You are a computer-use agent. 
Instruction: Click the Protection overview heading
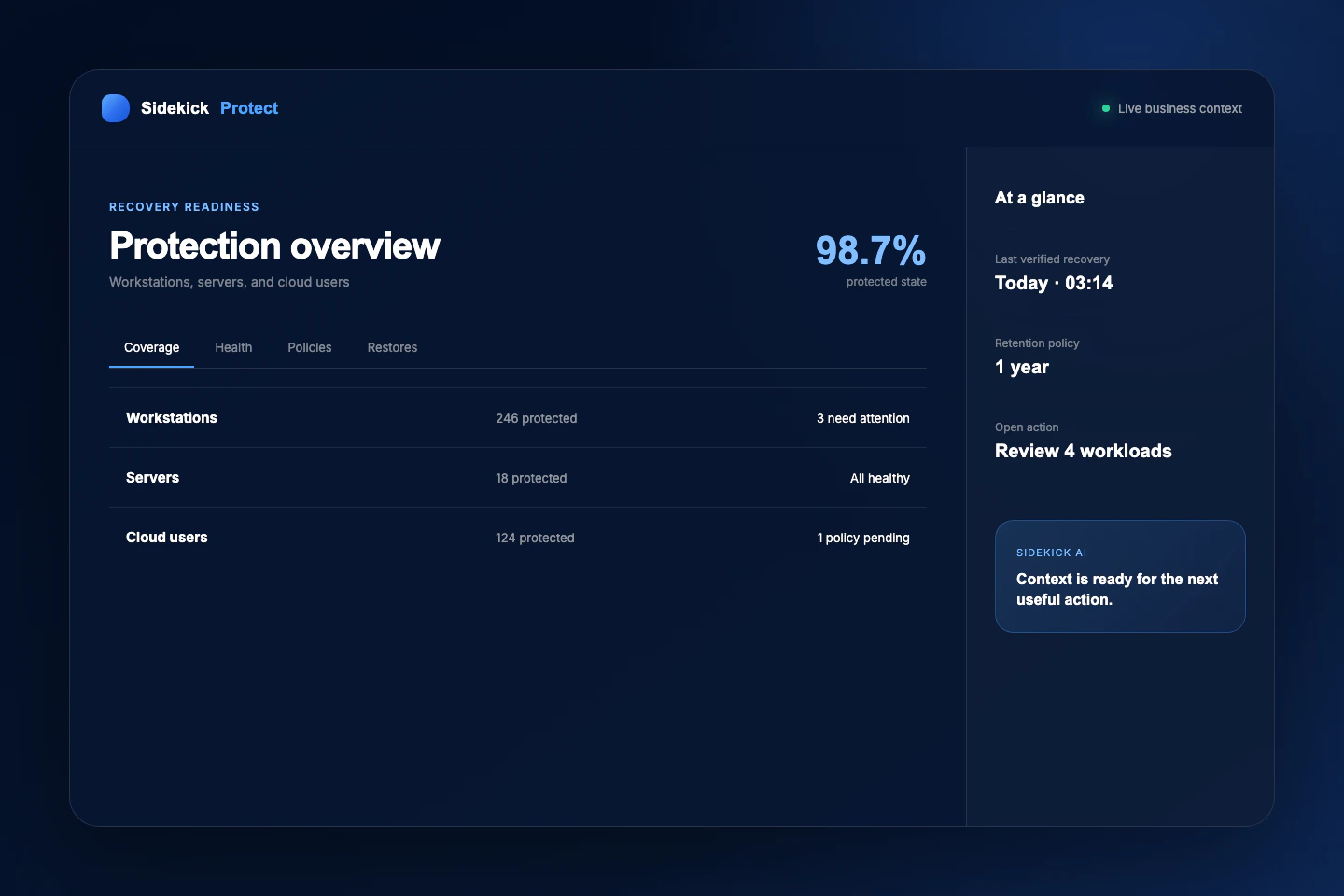[x=274, y=246]
